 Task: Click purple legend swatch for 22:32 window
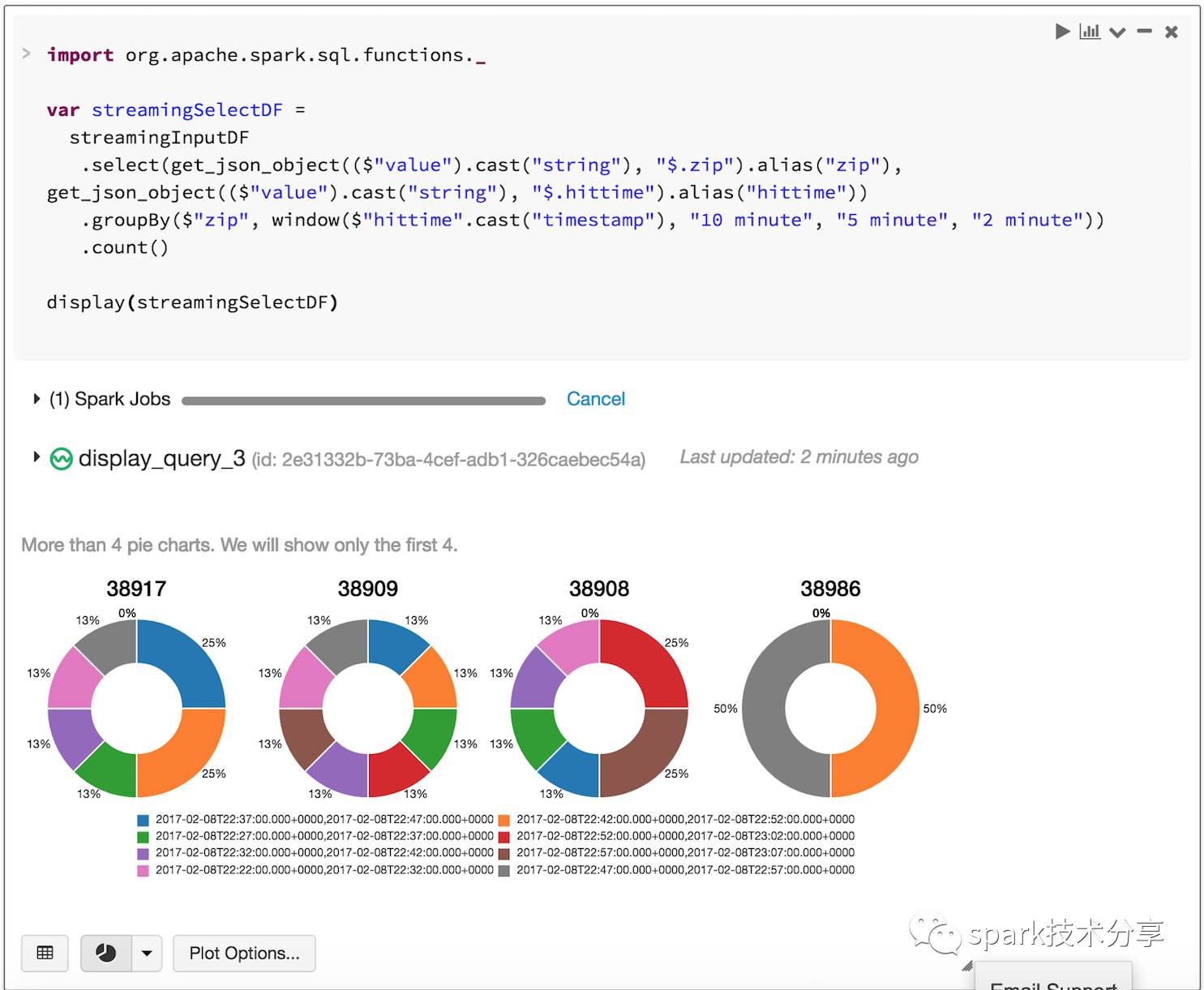tap(143, 854)
